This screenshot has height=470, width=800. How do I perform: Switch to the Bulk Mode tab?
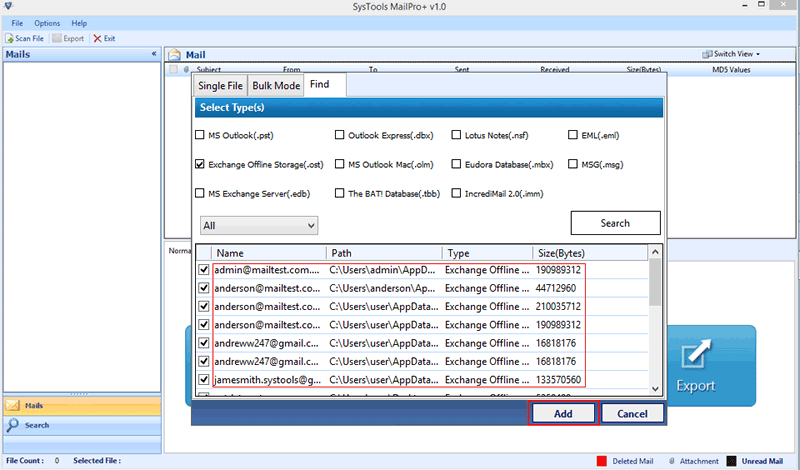coord(276,86)
